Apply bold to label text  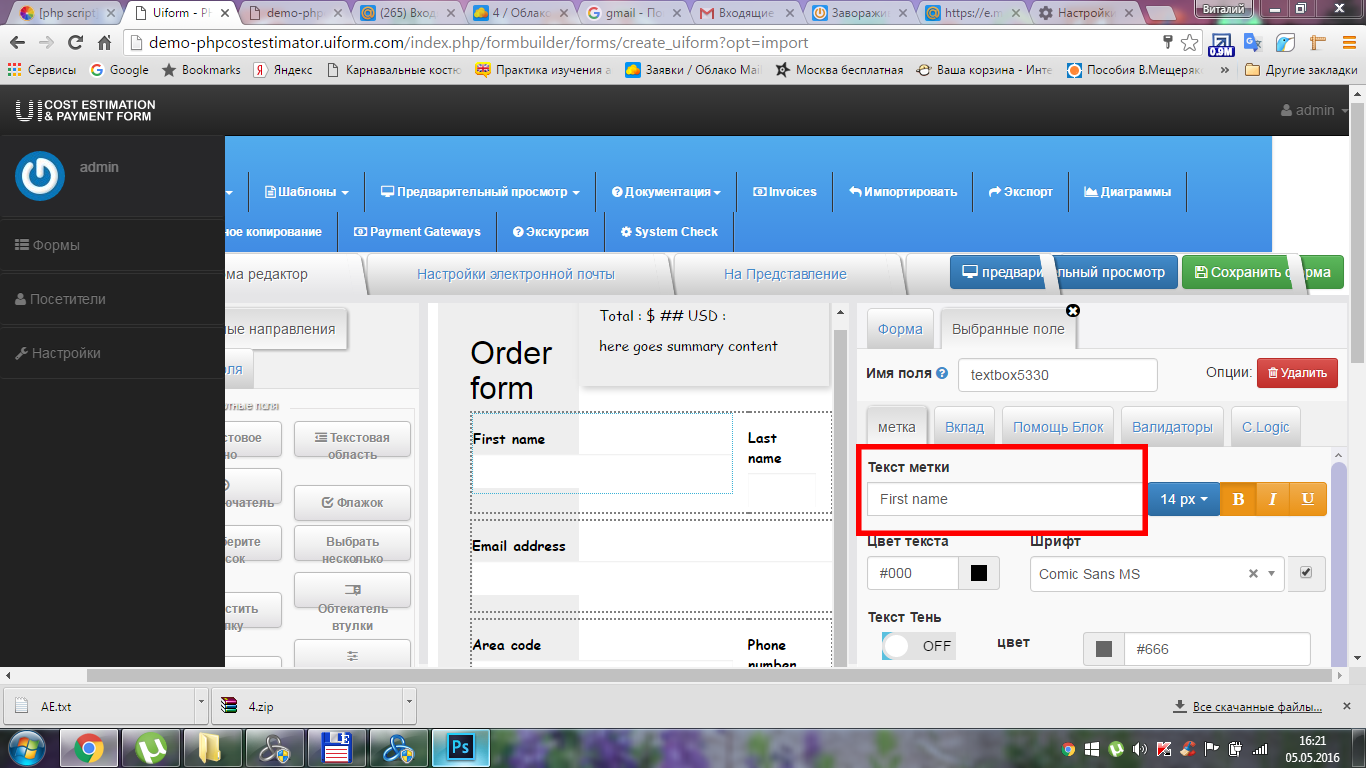(1238, 499)
